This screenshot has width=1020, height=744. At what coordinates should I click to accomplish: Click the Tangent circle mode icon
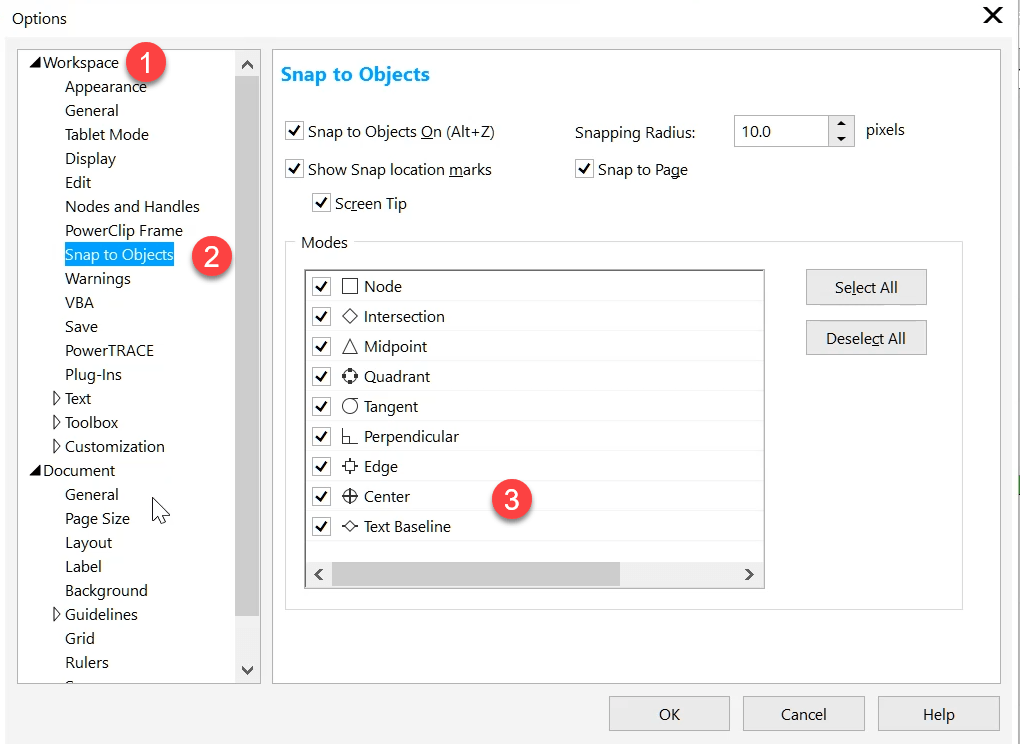pyautogui.click(x=349, y=407)
